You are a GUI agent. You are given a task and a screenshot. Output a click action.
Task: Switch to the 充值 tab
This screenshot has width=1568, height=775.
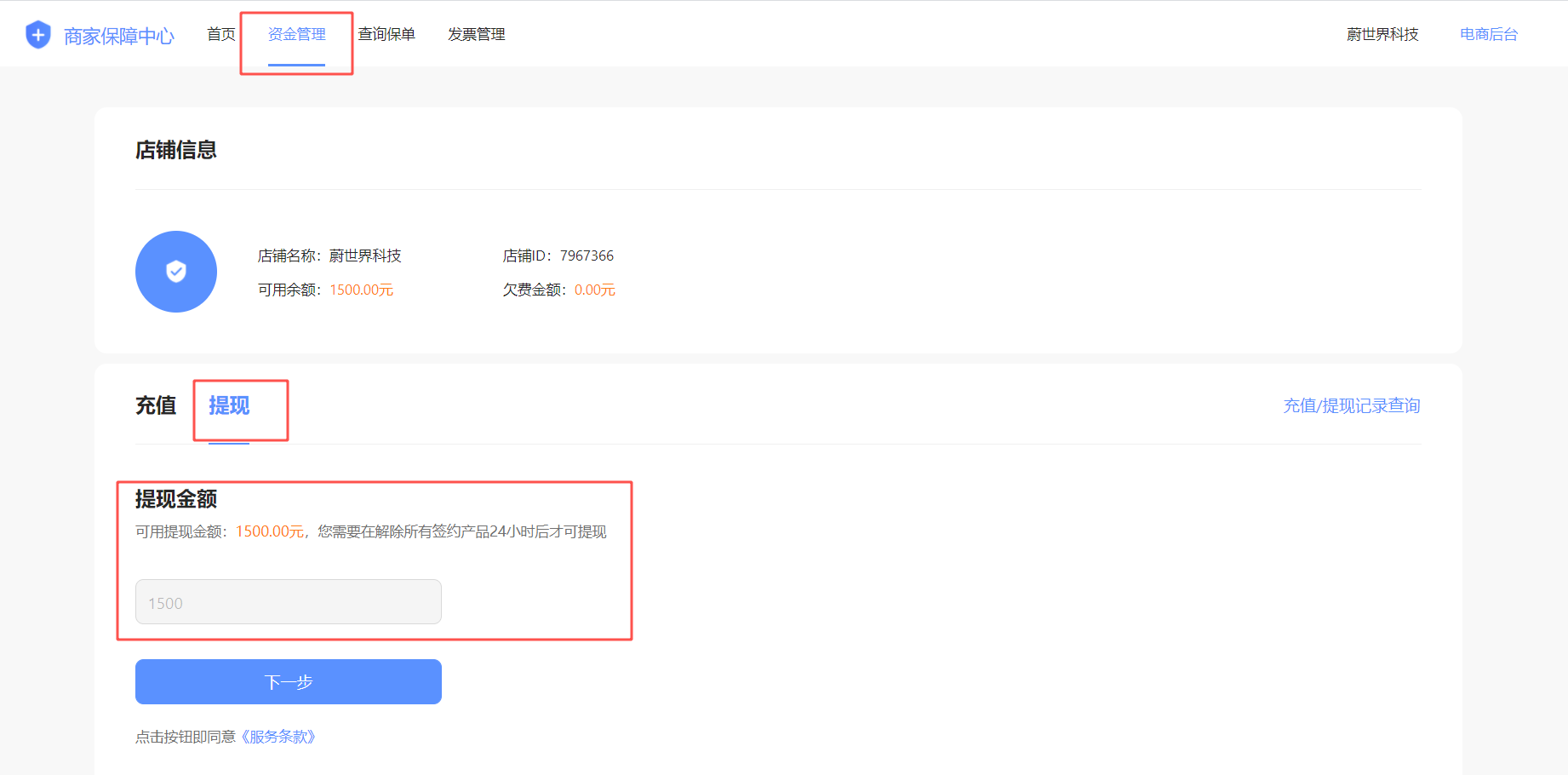156,405
